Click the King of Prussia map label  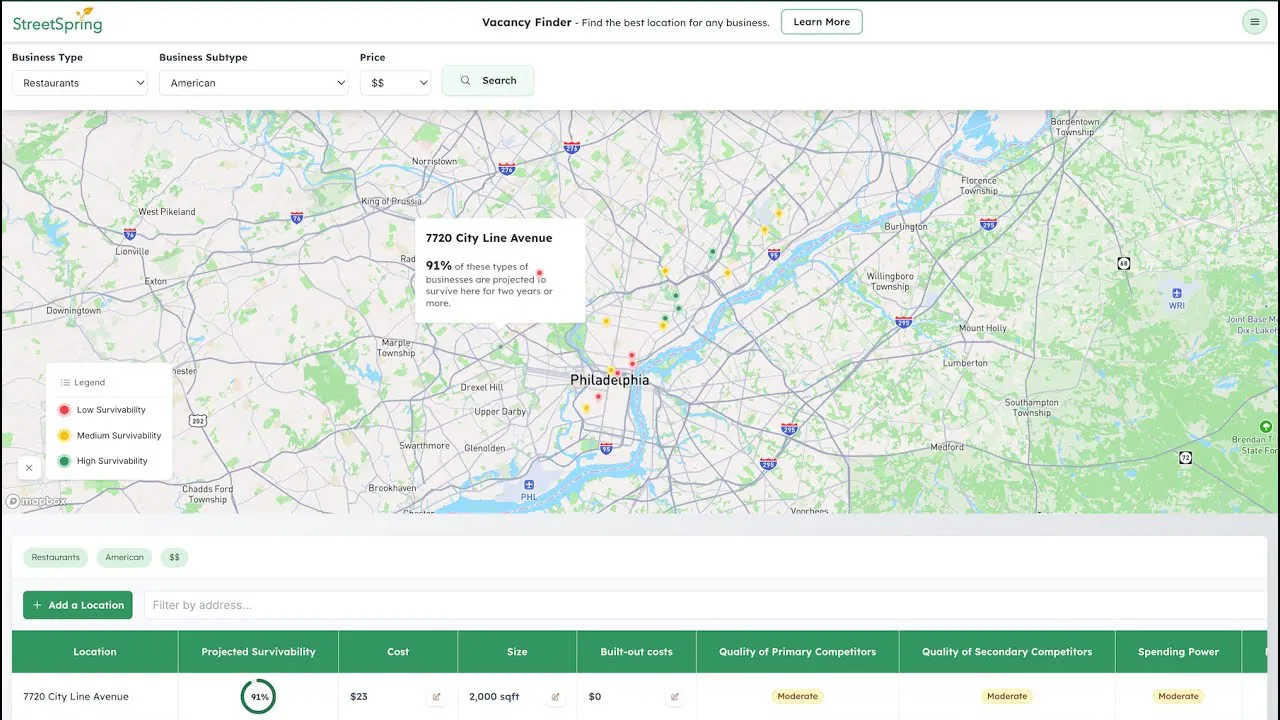point(390,202)
